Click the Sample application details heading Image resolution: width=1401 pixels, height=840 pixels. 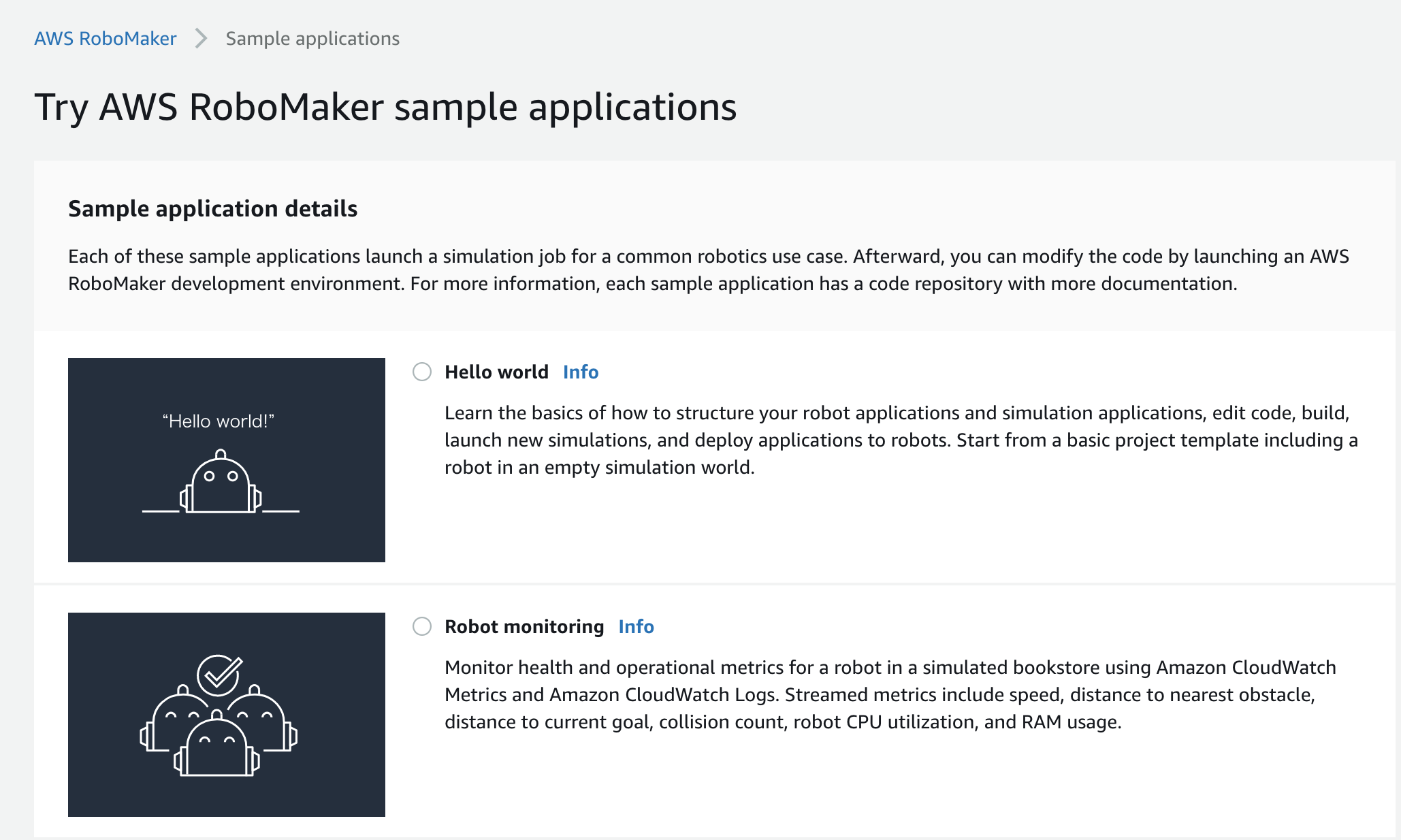212,208
